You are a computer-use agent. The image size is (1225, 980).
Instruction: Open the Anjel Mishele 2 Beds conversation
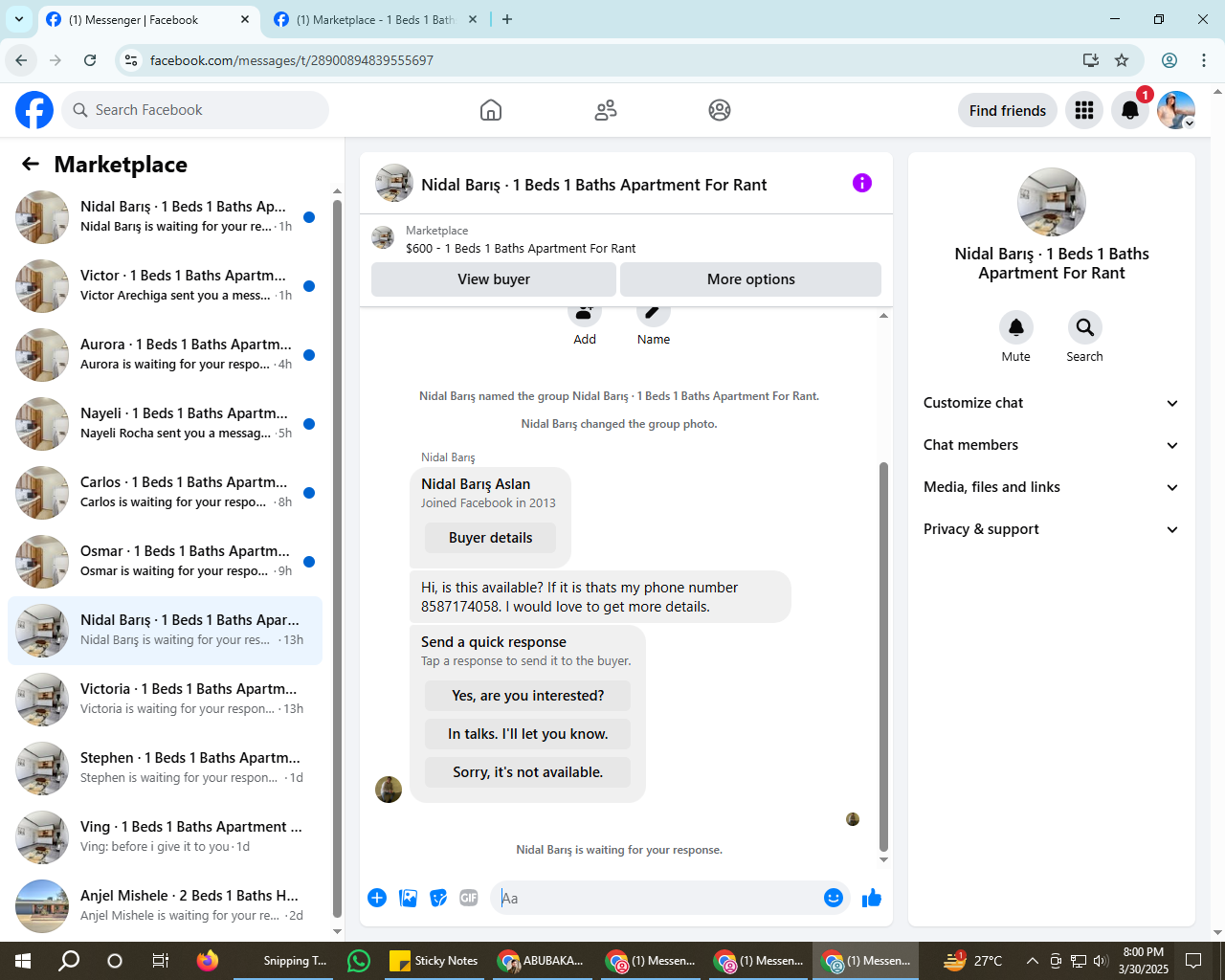click(x=165, y=905)
